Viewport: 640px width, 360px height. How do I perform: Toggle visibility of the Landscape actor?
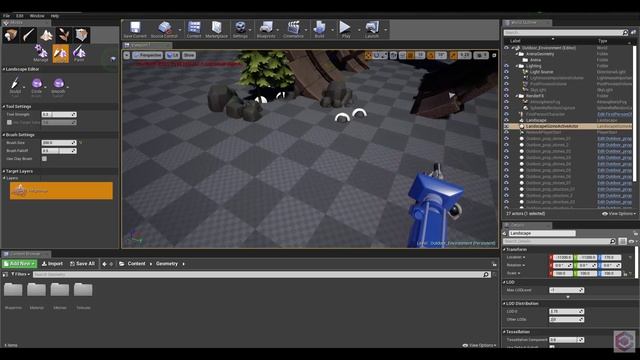[507, 120]
